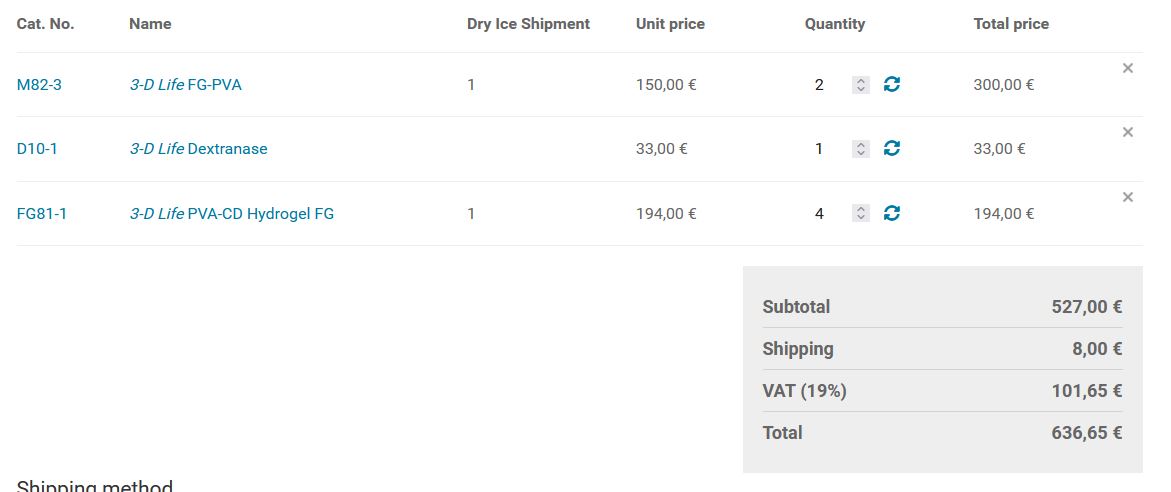This screenshot has width=1171, height=492.
Task: Refresh quantity for 3-D Life FG-PVA
Action: tap(892, 85)
